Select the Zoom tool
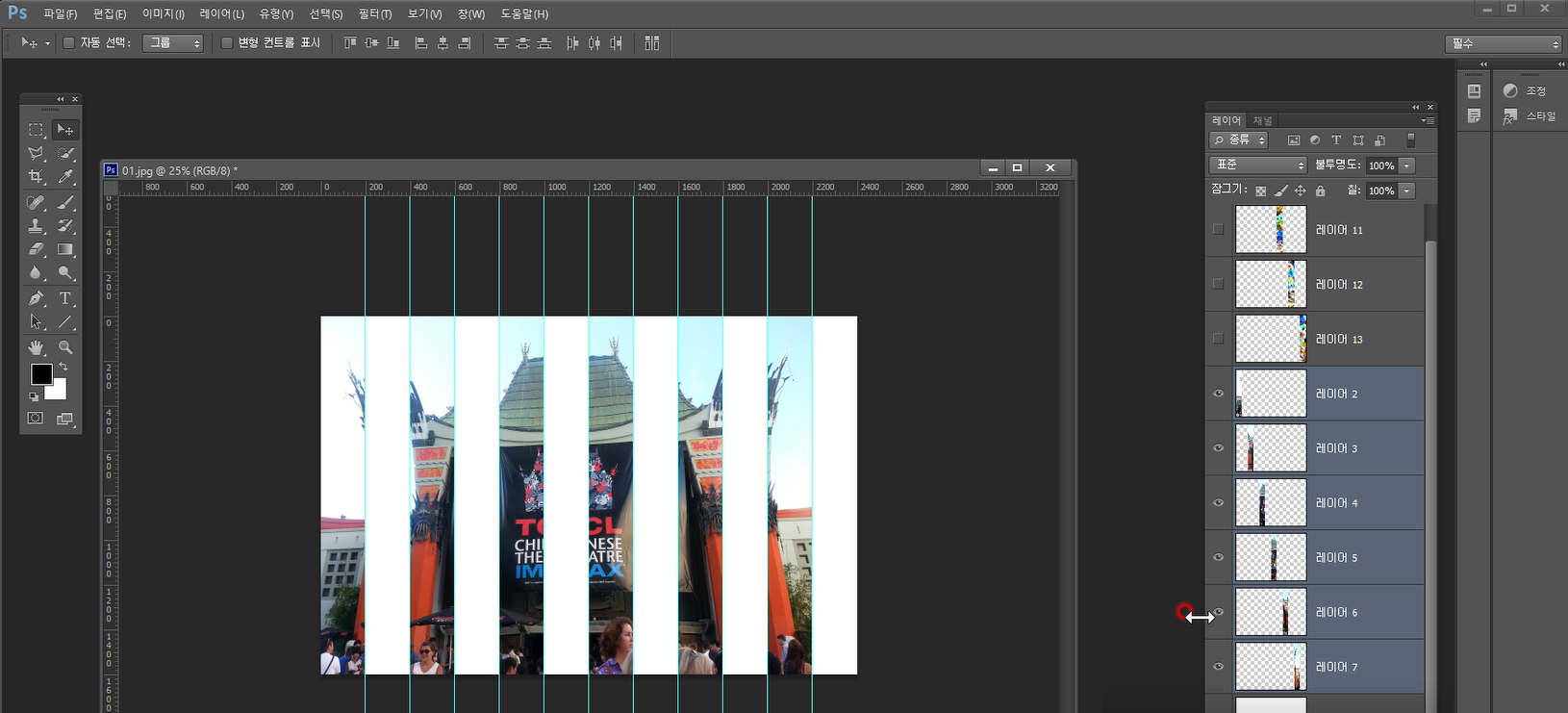Image resolution: width=1568 pixels, height=713 pixels. click(x=65, y=347)
